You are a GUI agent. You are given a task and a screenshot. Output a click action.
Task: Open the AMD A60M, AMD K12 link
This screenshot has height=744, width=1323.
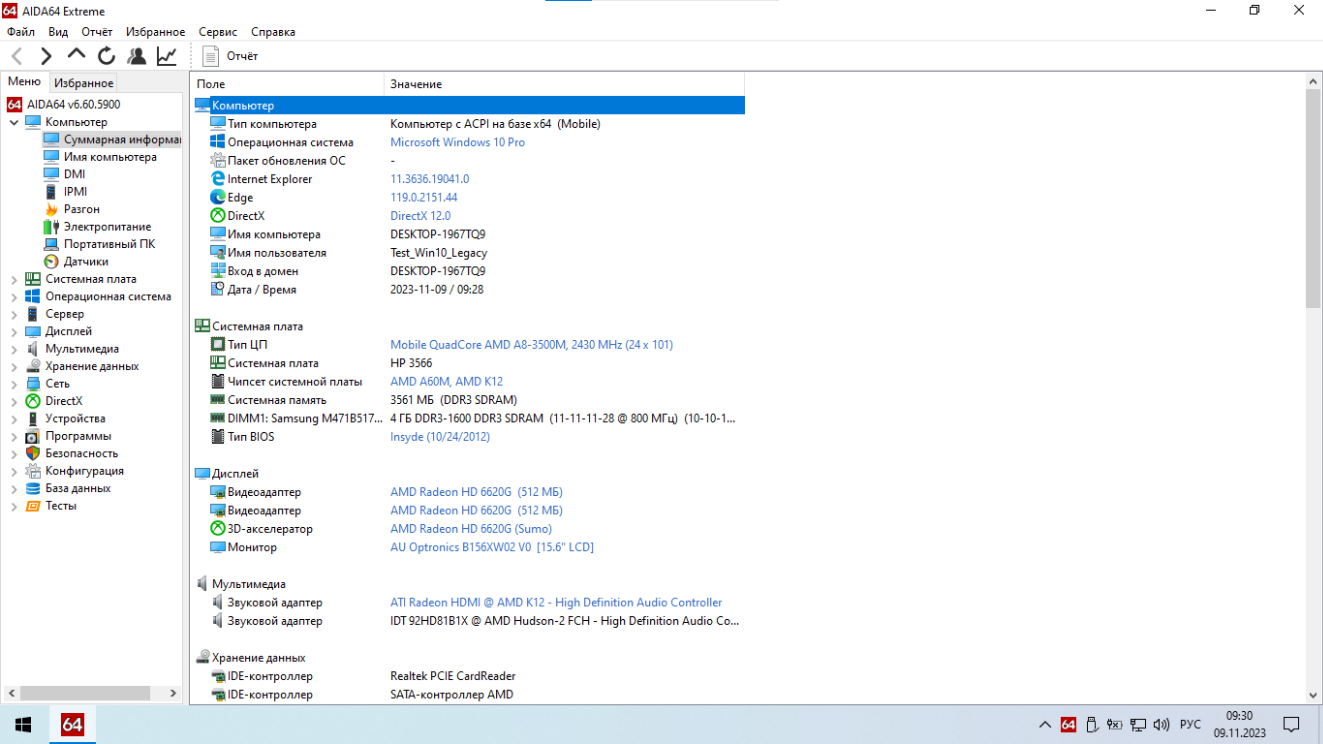(446, 382)
